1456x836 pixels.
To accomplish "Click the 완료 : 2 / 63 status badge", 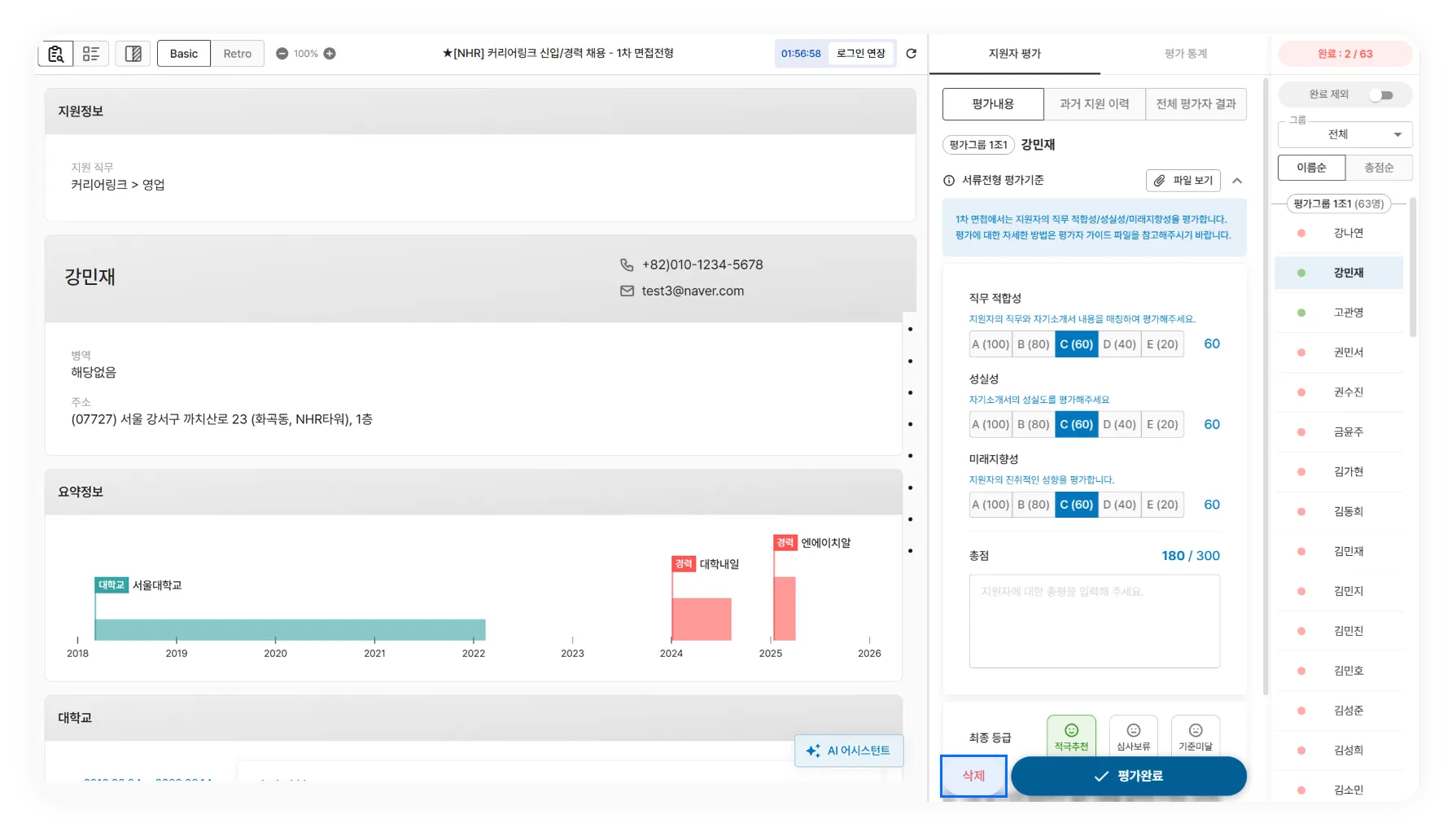I will [1345, 54].
